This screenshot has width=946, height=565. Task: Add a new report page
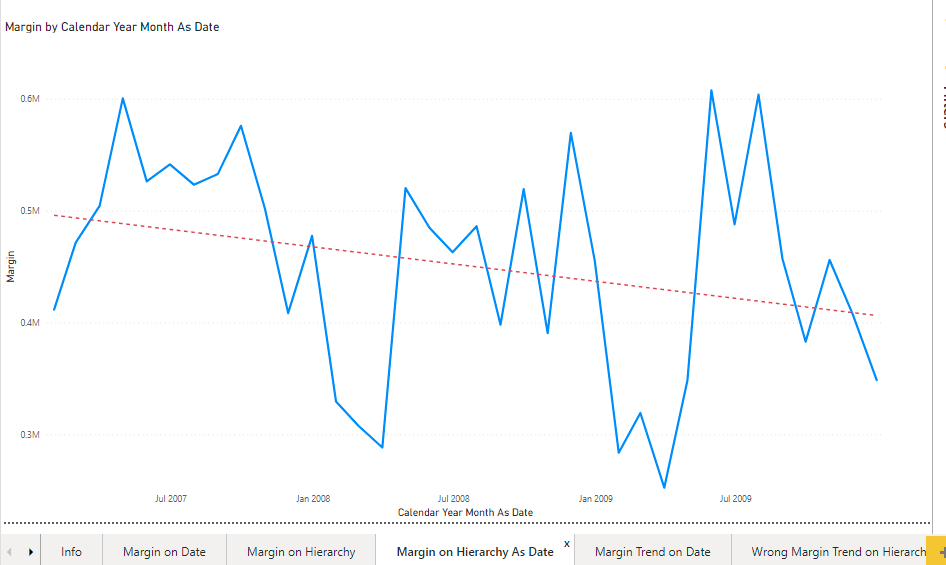[x=940, y=551]
